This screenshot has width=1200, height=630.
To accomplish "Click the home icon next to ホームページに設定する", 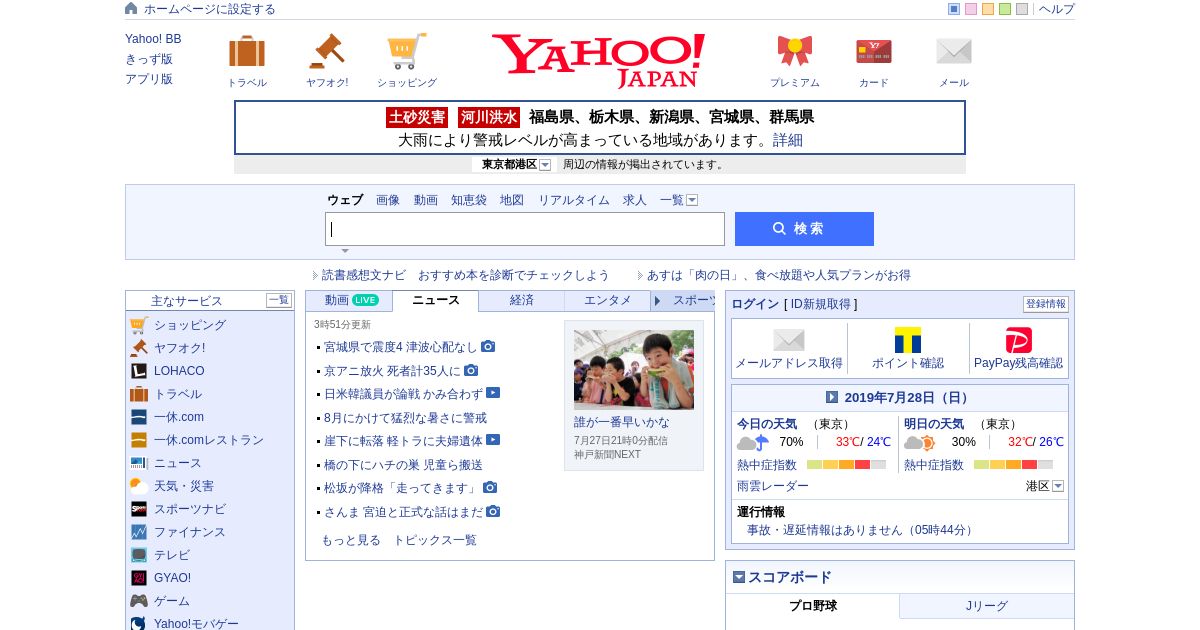I will click(x=131, y=8).
